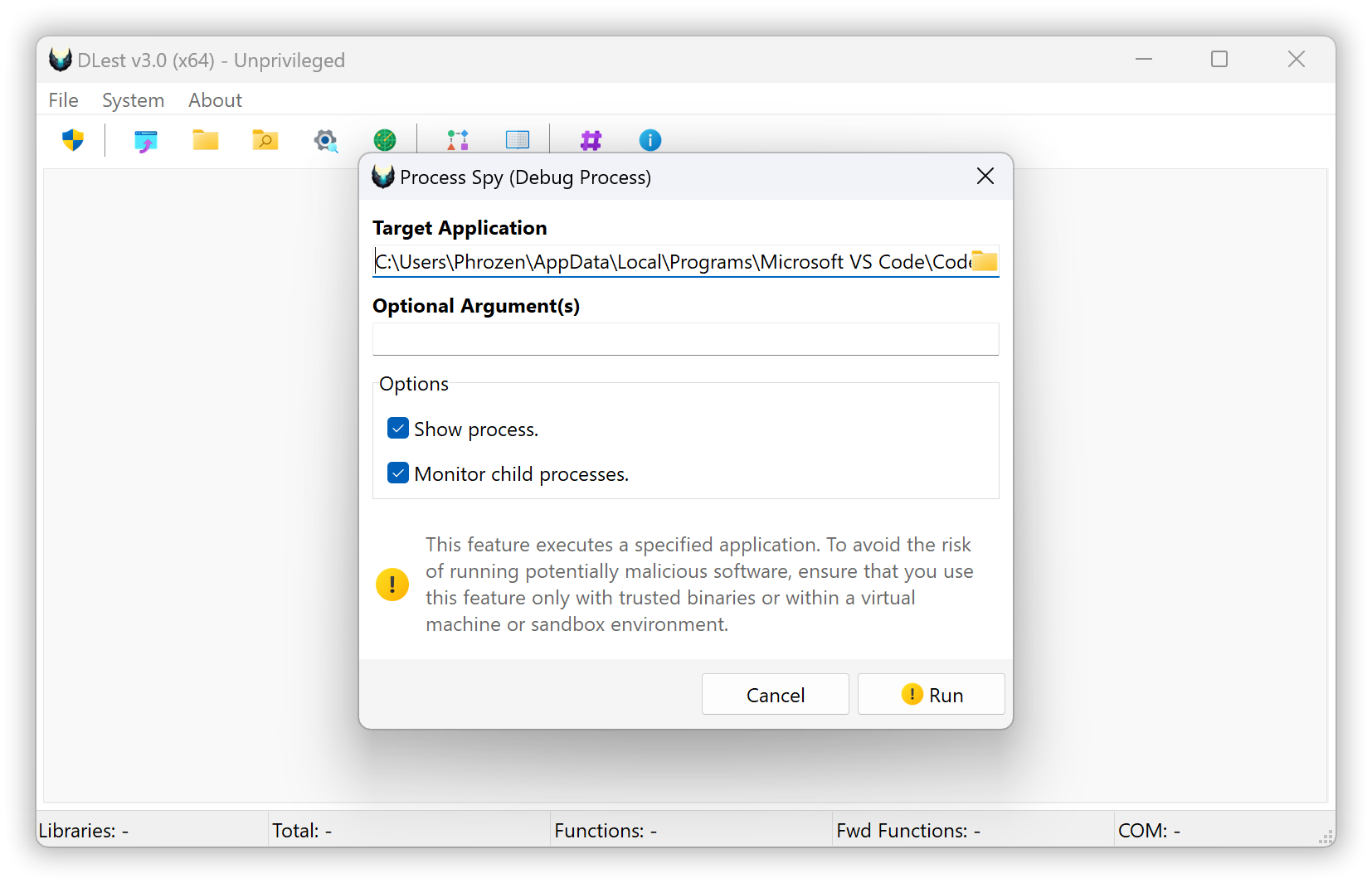The width and height of the screenshot is (1372, 883).
Task: Toggle the Show process checkbox off
Action: point(398,428)
